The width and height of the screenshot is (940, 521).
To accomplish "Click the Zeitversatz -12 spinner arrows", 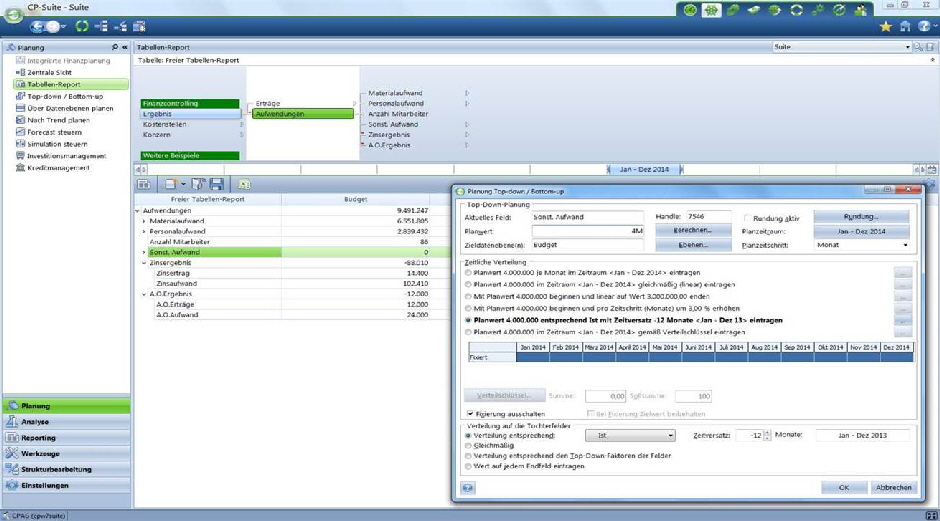I will (x=767, y=435).
